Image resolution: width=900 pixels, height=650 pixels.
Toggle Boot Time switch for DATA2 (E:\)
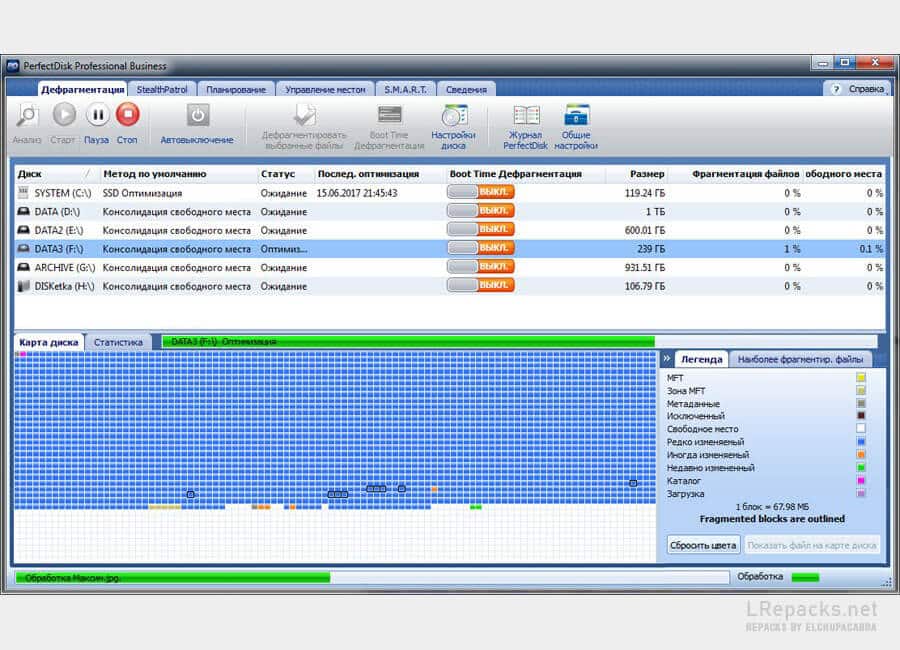pyautogui.click(x=480, y=229)
